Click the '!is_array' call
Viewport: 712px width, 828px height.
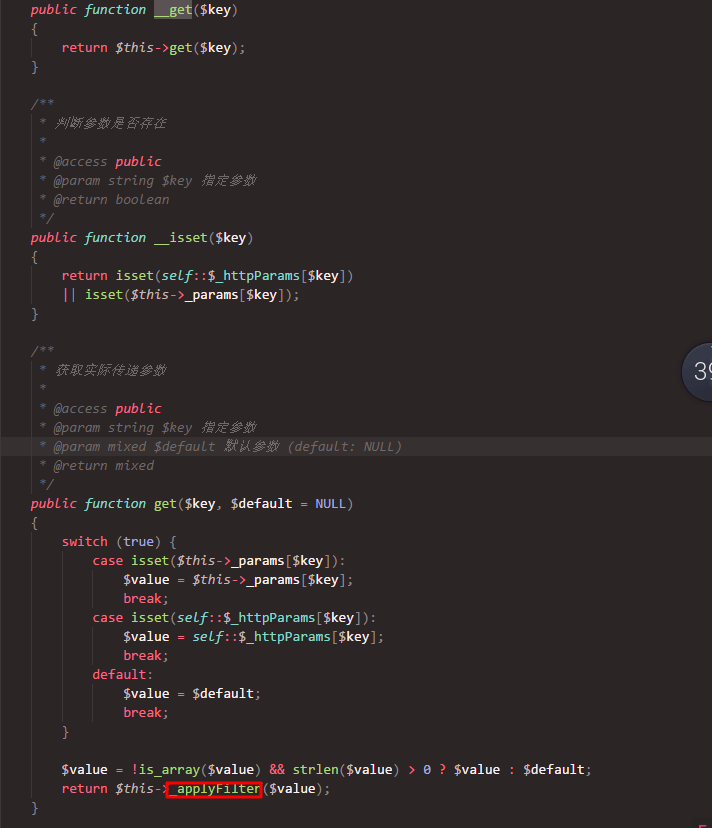coord(166,770)
